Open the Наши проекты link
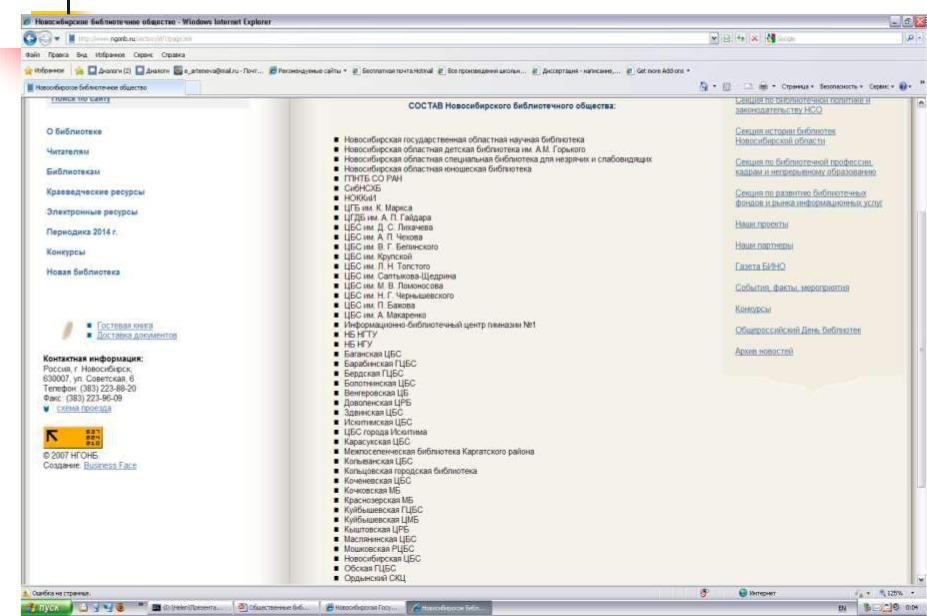This screenshot has height=616, width=927. (761, 224)
